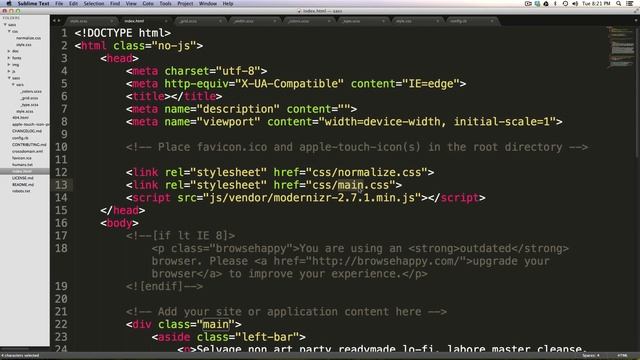Open the View menu
The height and width of the screenshot is (360, 640).
[x=131, y=3]
